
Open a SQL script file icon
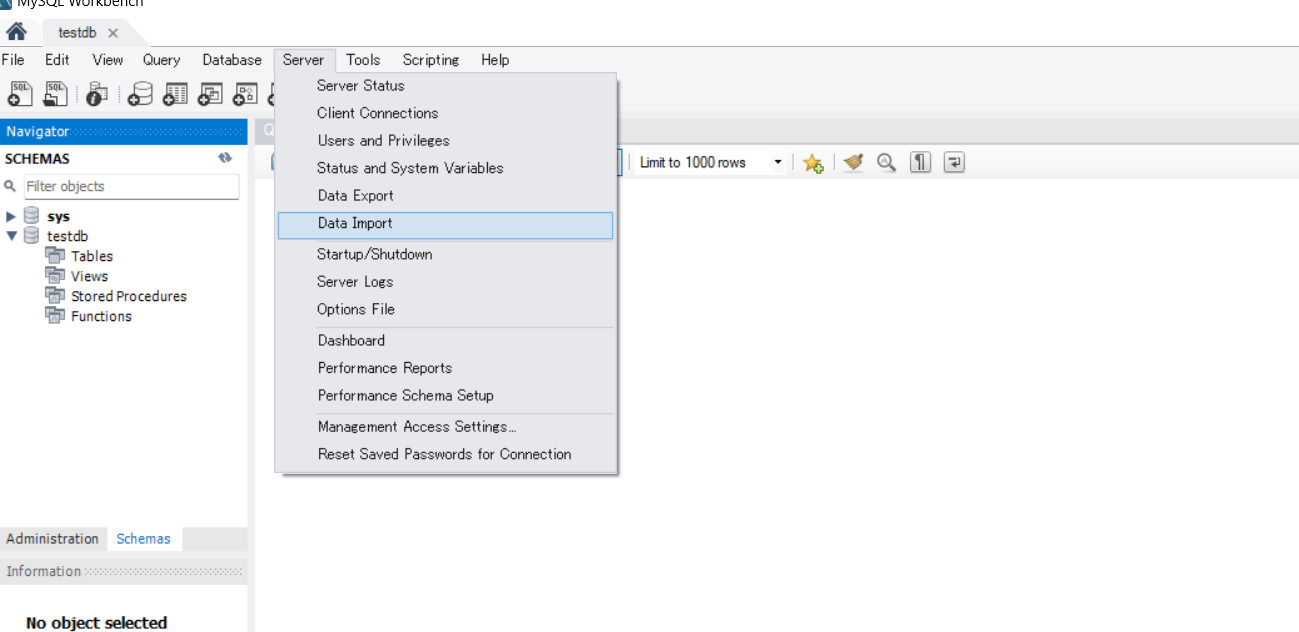56,94
